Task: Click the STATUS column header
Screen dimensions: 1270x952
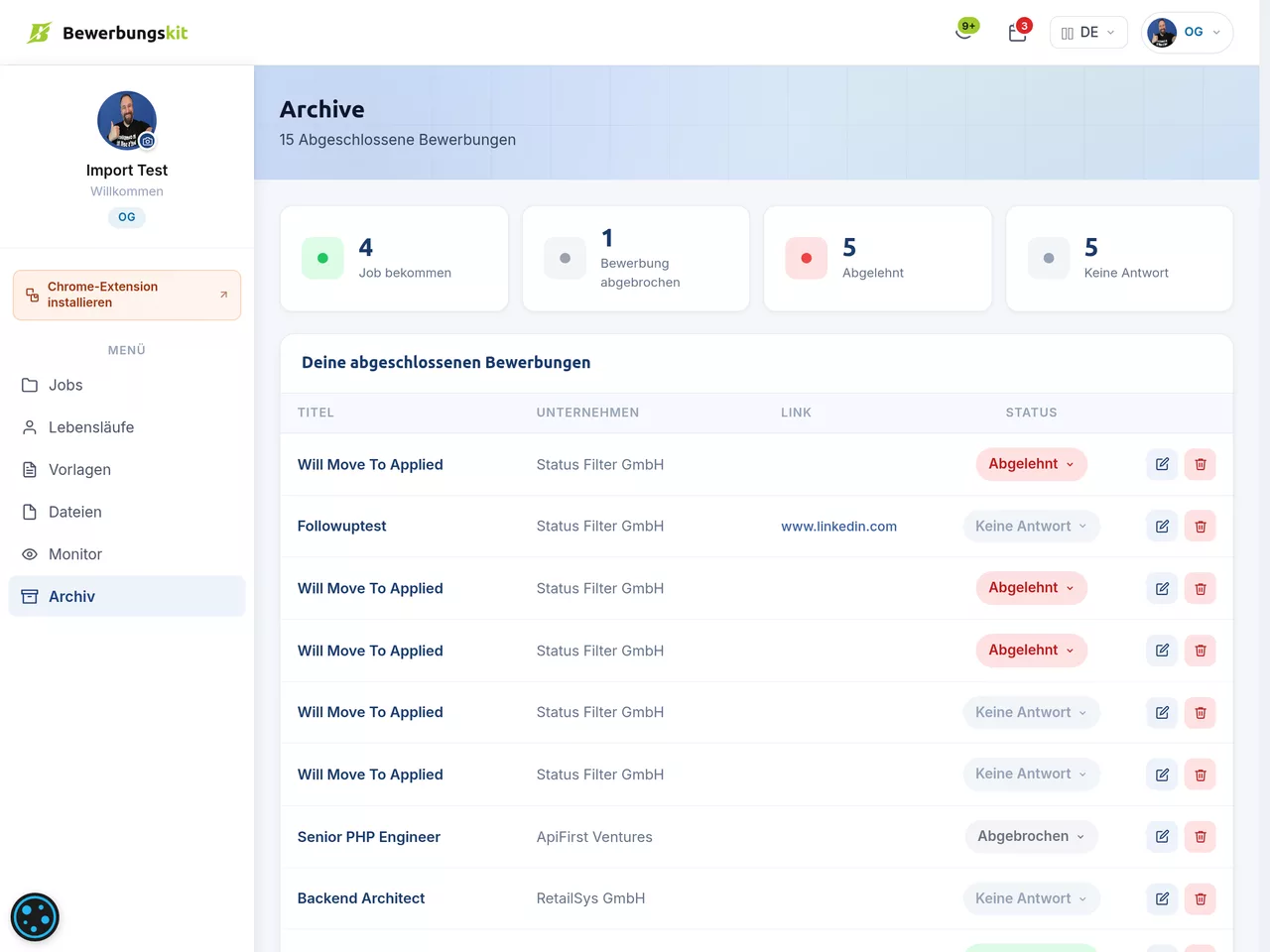Action: click(1031, 413)
